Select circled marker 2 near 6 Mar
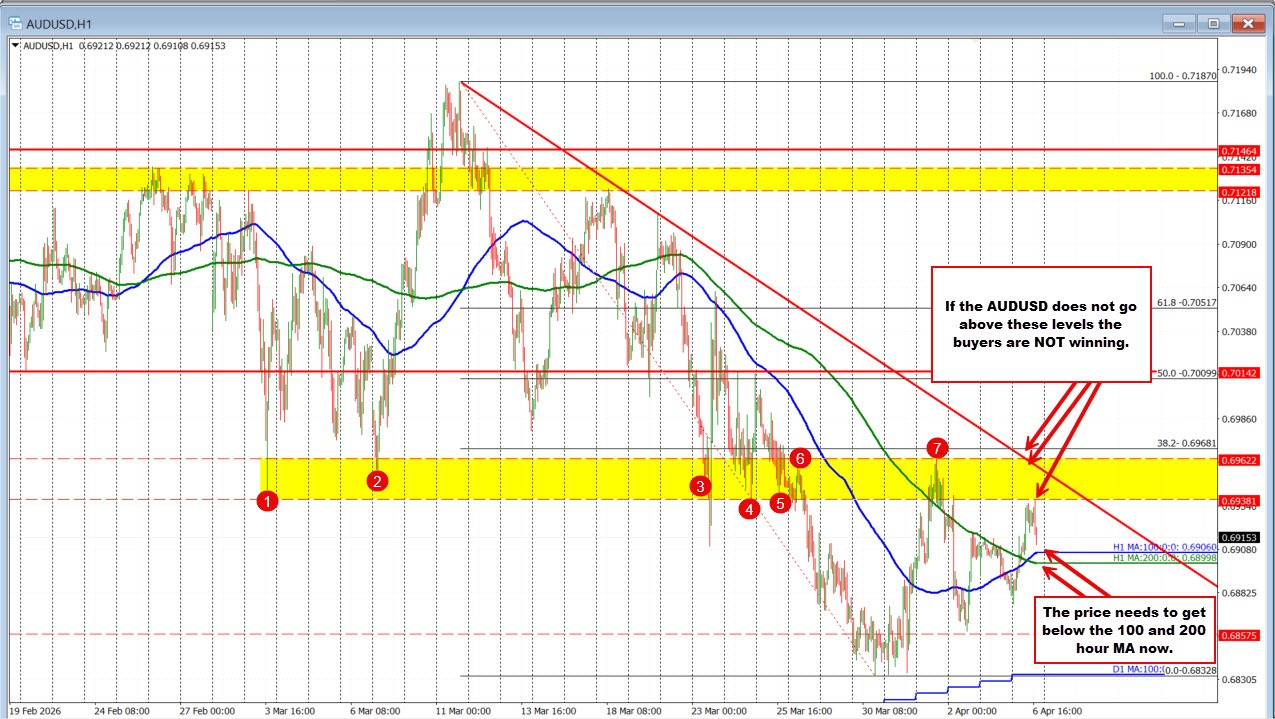The image size is (1275, 719). click(x=377, y=481)
